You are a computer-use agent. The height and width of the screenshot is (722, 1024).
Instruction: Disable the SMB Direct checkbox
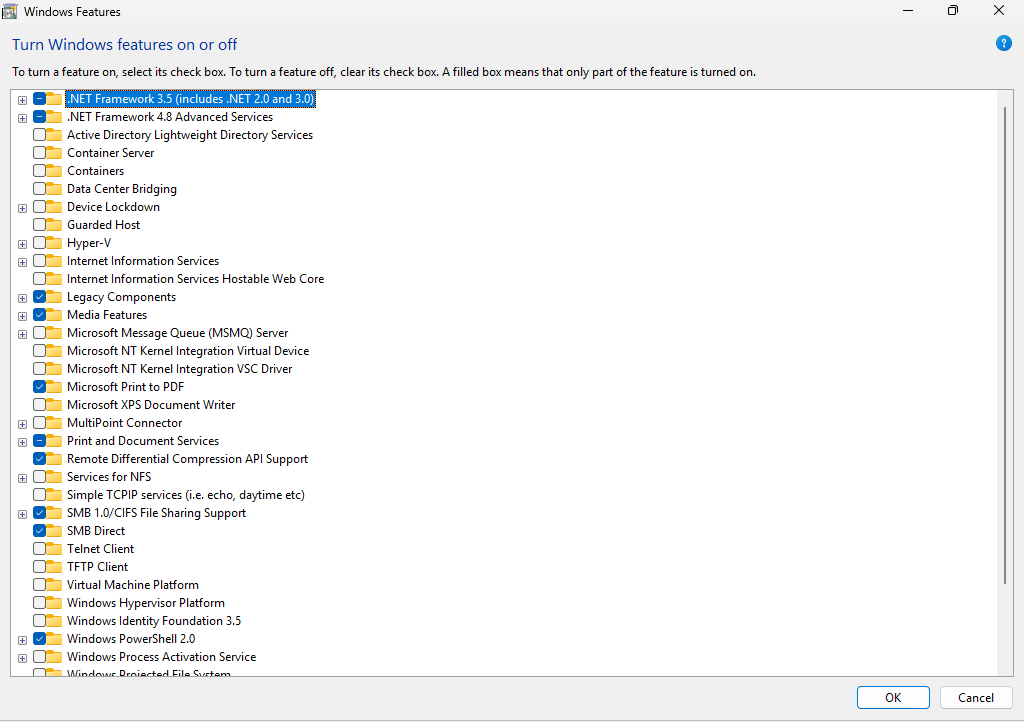39,531
